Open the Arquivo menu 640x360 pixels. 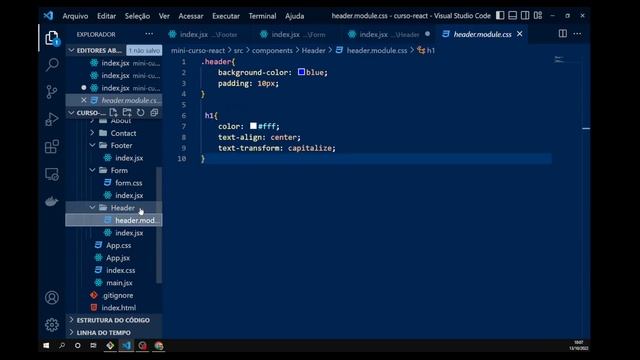75,16
